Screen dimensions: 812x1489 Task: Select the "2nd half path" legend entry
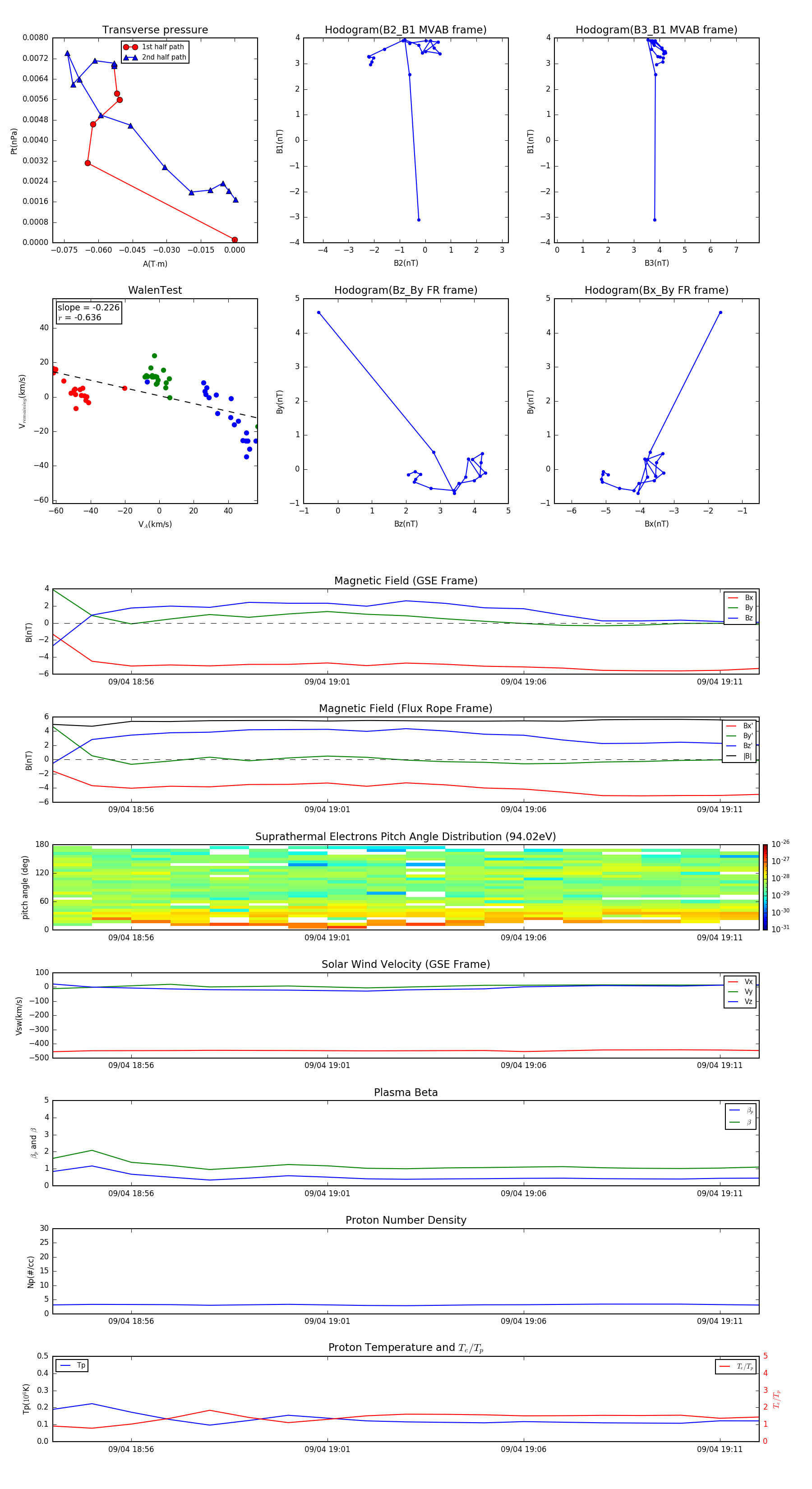coord(156,57)
